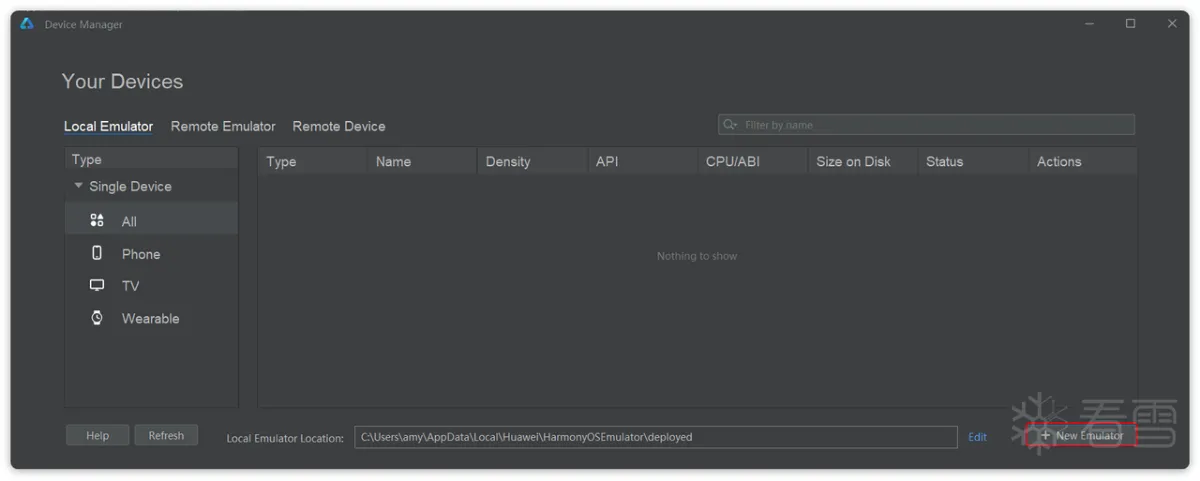Click the Phone device icon
1200x481 pixels.
coord(97,253)
